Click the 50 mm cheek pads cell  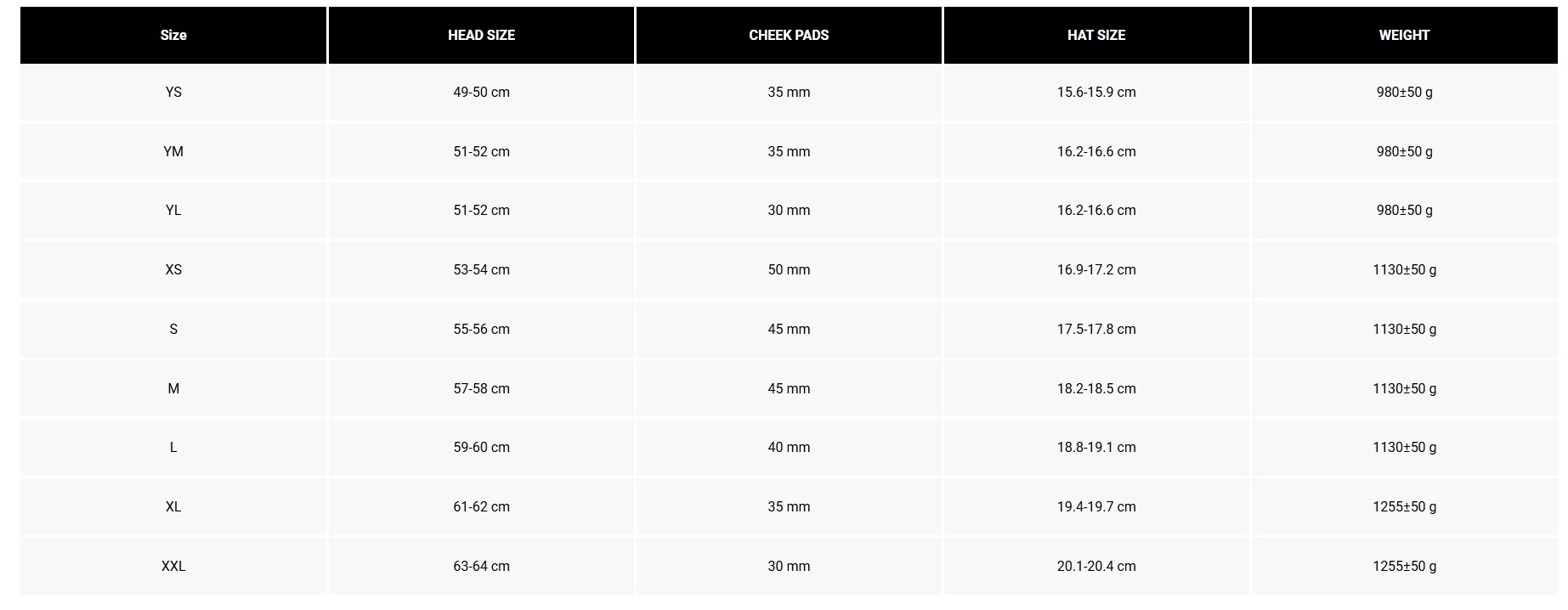(789, 269)
